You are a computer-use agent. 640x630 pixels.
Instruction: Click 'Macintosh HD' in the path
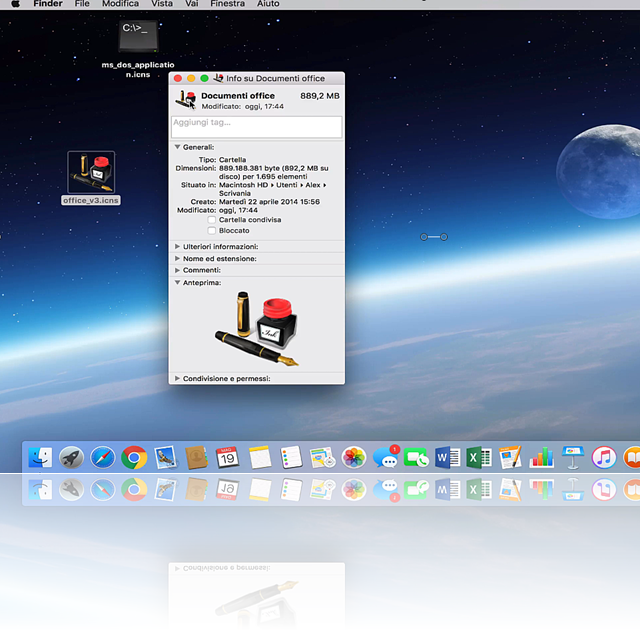[x=244, y=185]
